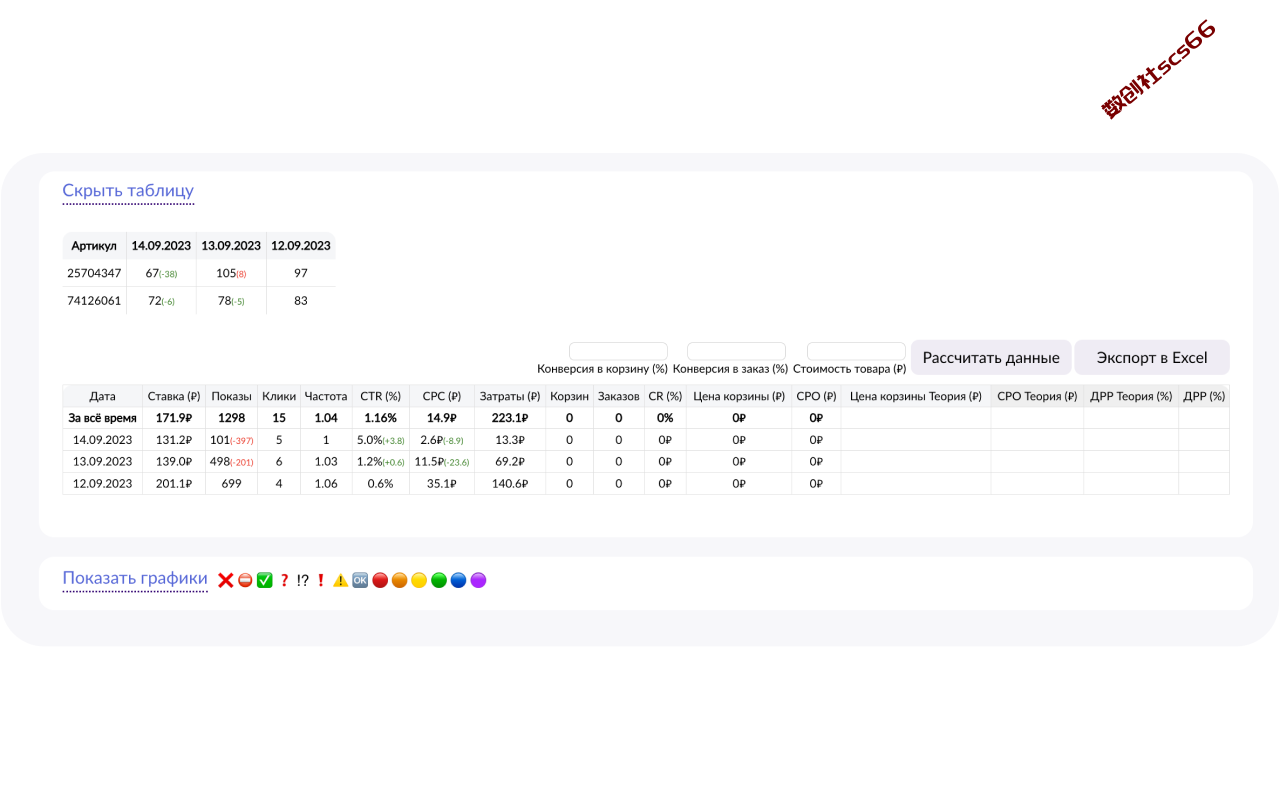Click the Экспорт в Excel button
This screenshot has height=800, width=1280.
pos(1152,358)
